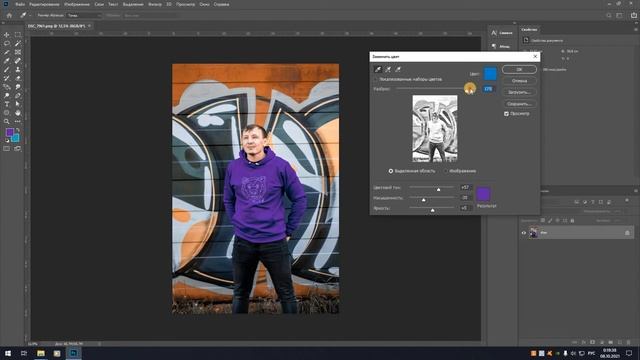Select the Clone Stamp tool

[x=18, y=69]
